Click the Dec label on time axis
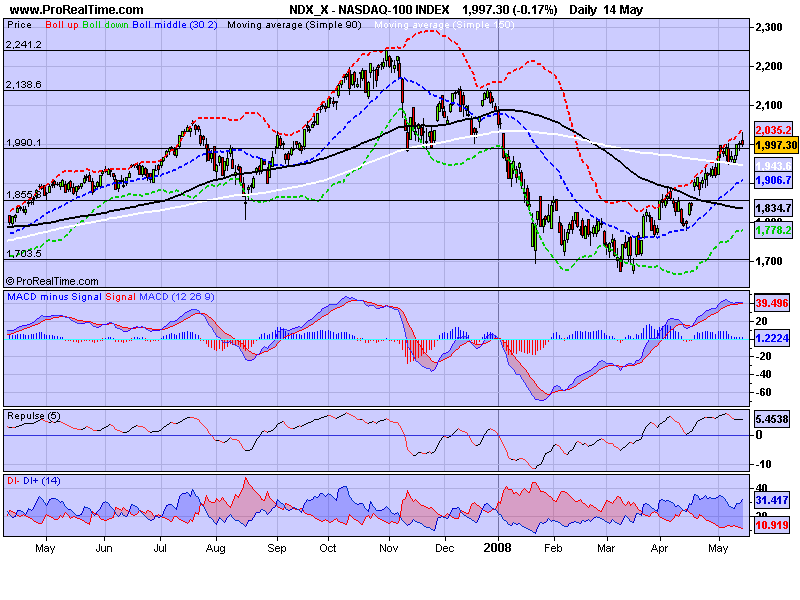 pos(444,548)
